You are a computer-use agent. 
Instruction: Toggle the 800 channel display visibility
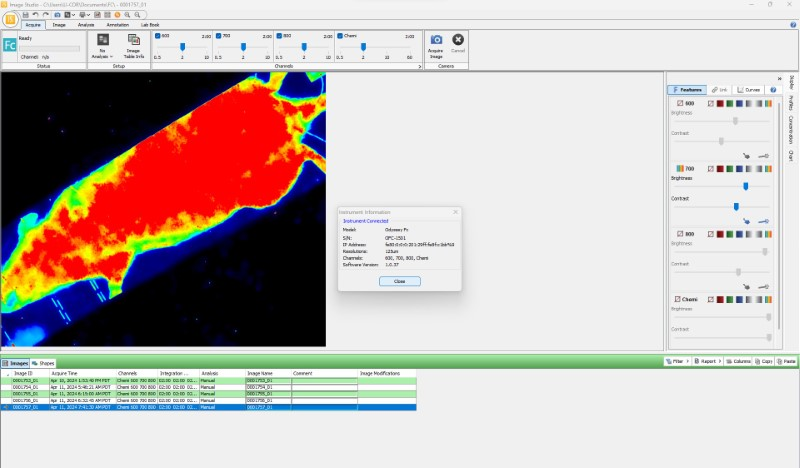pyautogui.click(x=680, y=234)
